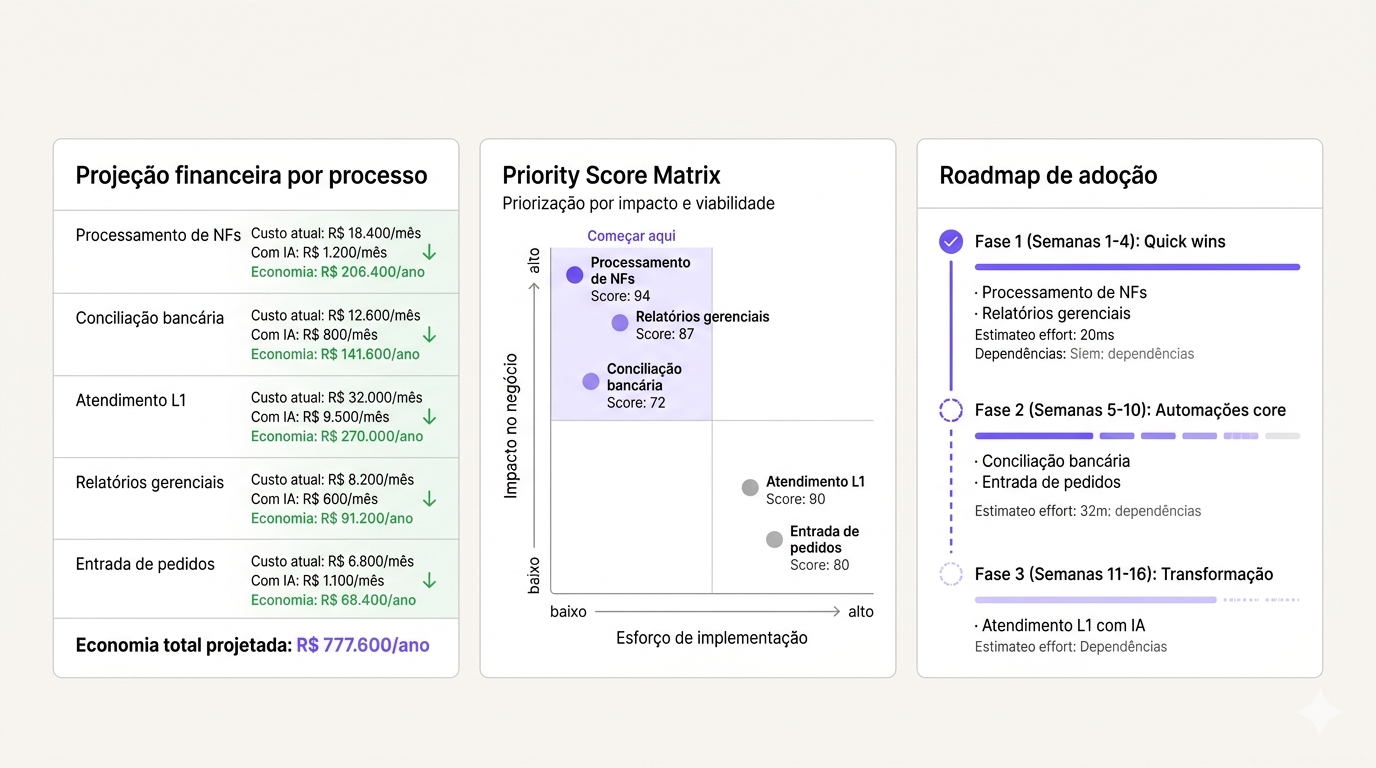Click the Começar aqui label
1376x768 pixels.
(x=630, y=235)
